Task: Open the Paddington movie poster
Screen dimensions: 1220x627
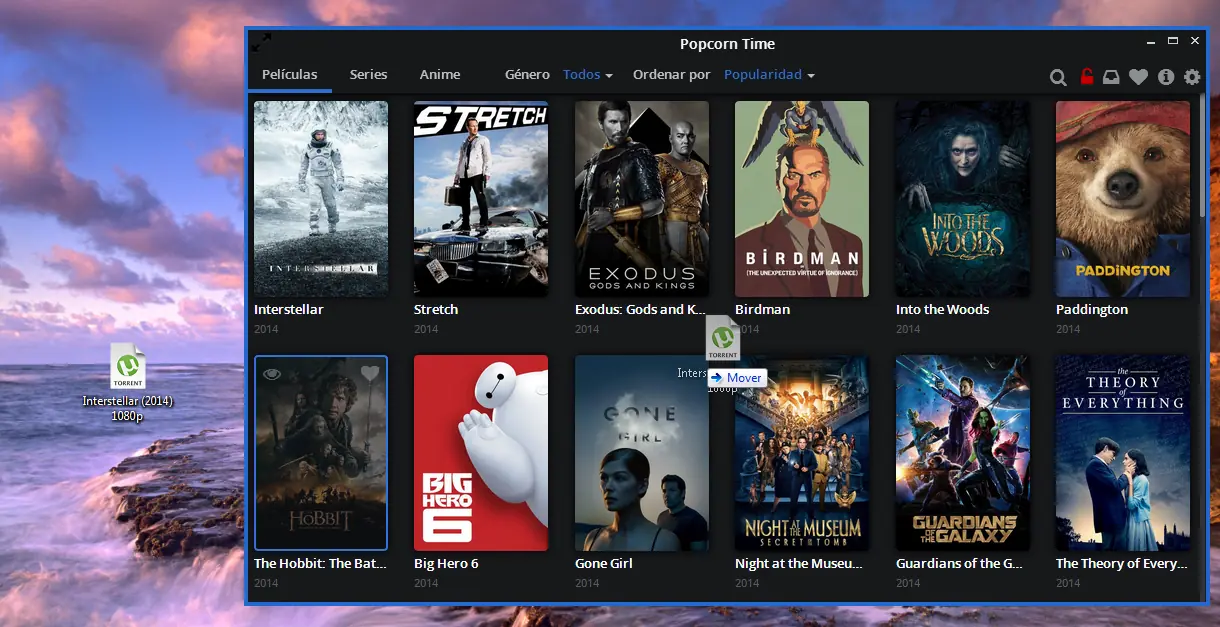Action: 1123,198
